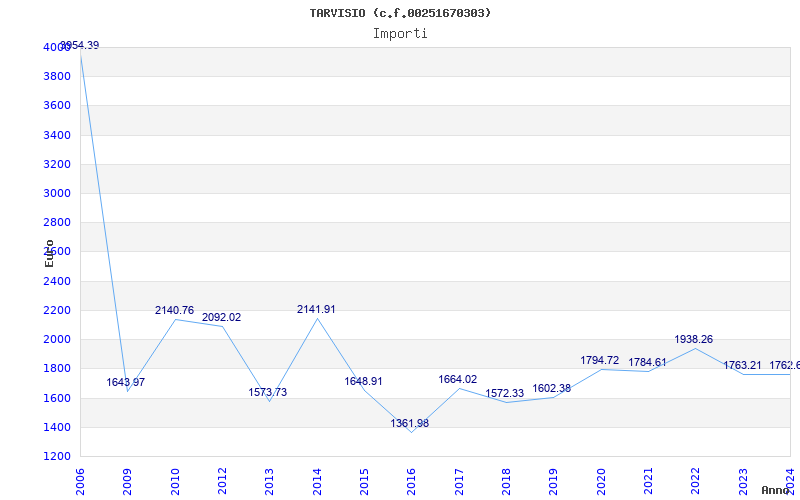Select the data label 2092.02
Viewport: 800px width, 500px height.
tap(221, 317)
